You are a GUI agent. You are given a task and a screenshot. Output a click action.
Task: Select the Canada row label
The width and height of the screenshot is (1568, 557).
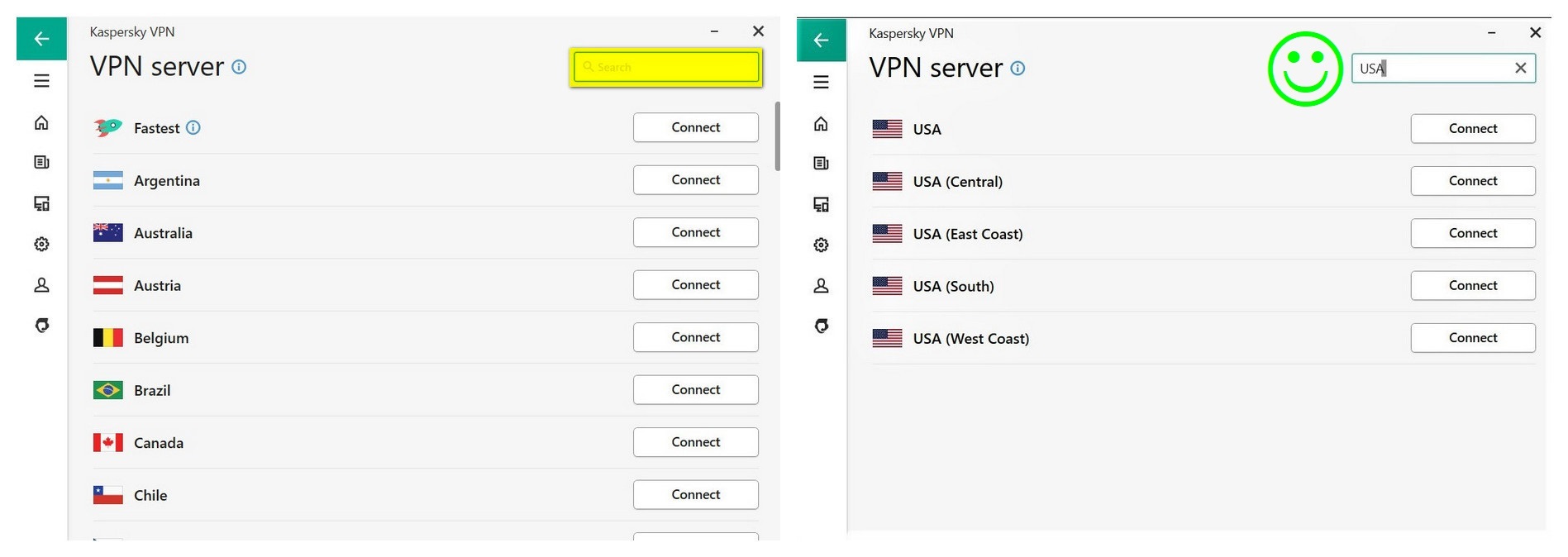pos(159,443)
